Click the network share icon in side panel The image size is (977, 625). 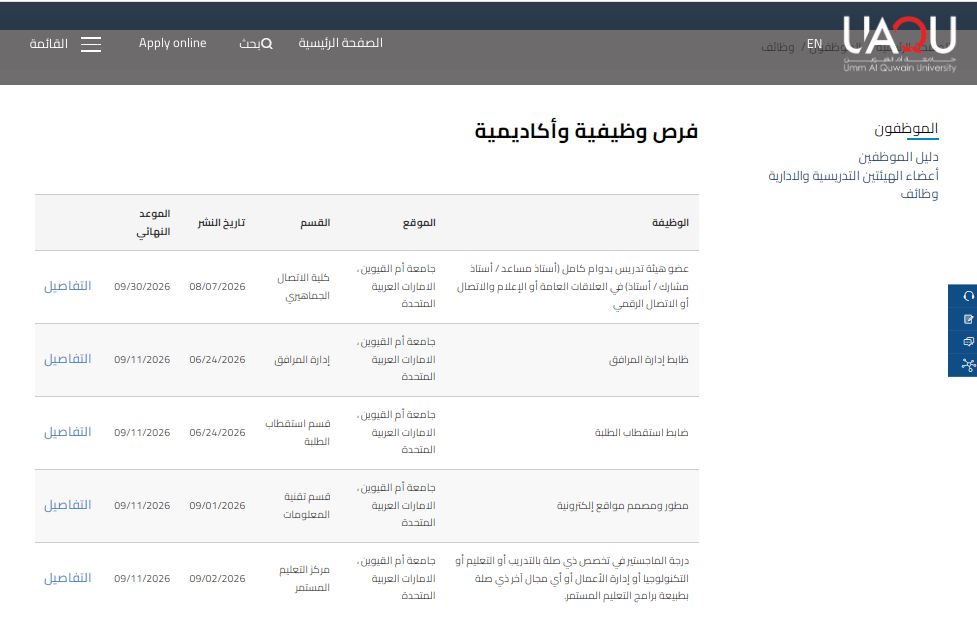[968, 365]
